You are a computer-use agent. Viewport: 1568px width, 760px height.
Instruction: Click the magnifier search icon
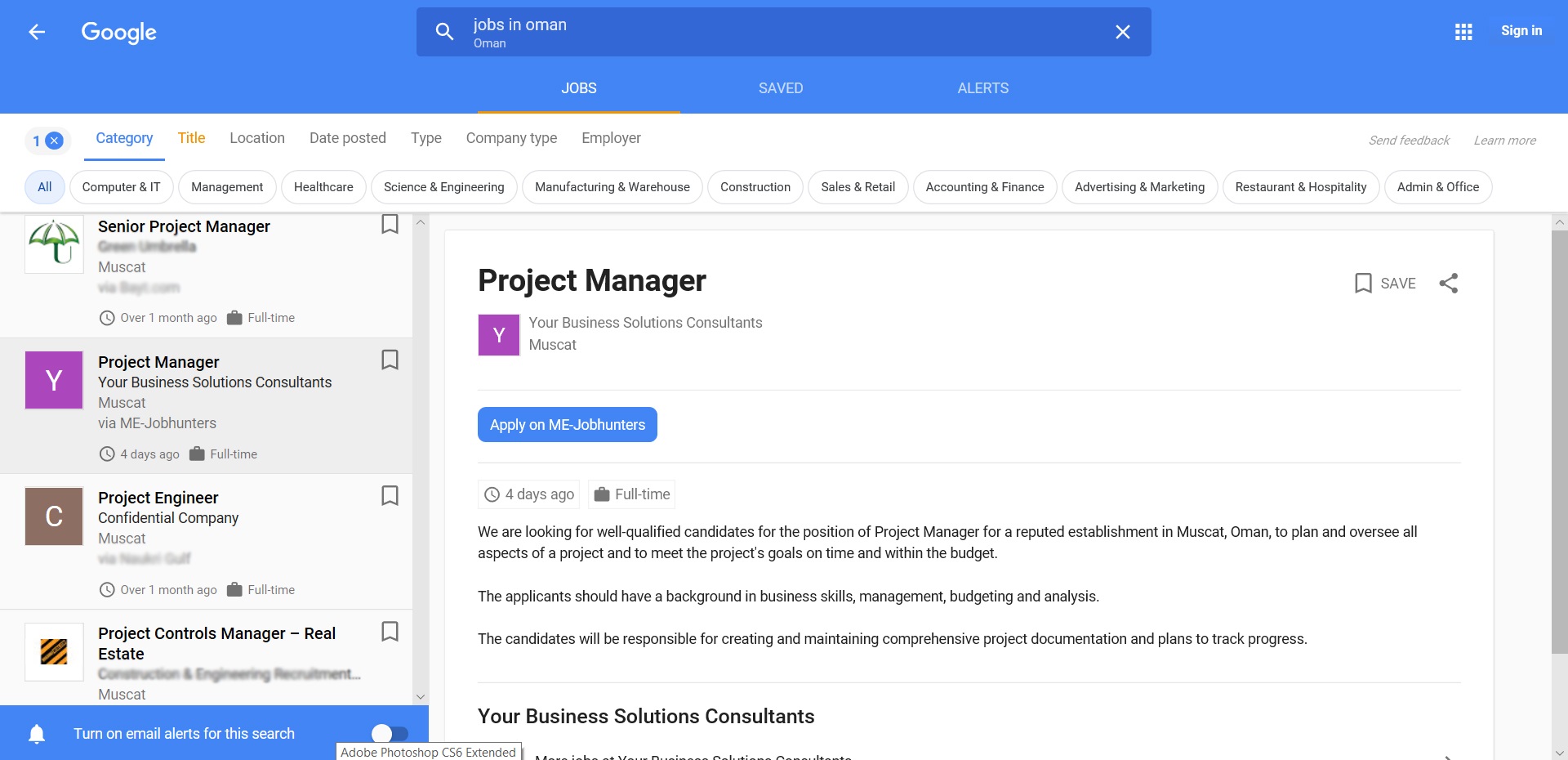[x=444, y=32]
